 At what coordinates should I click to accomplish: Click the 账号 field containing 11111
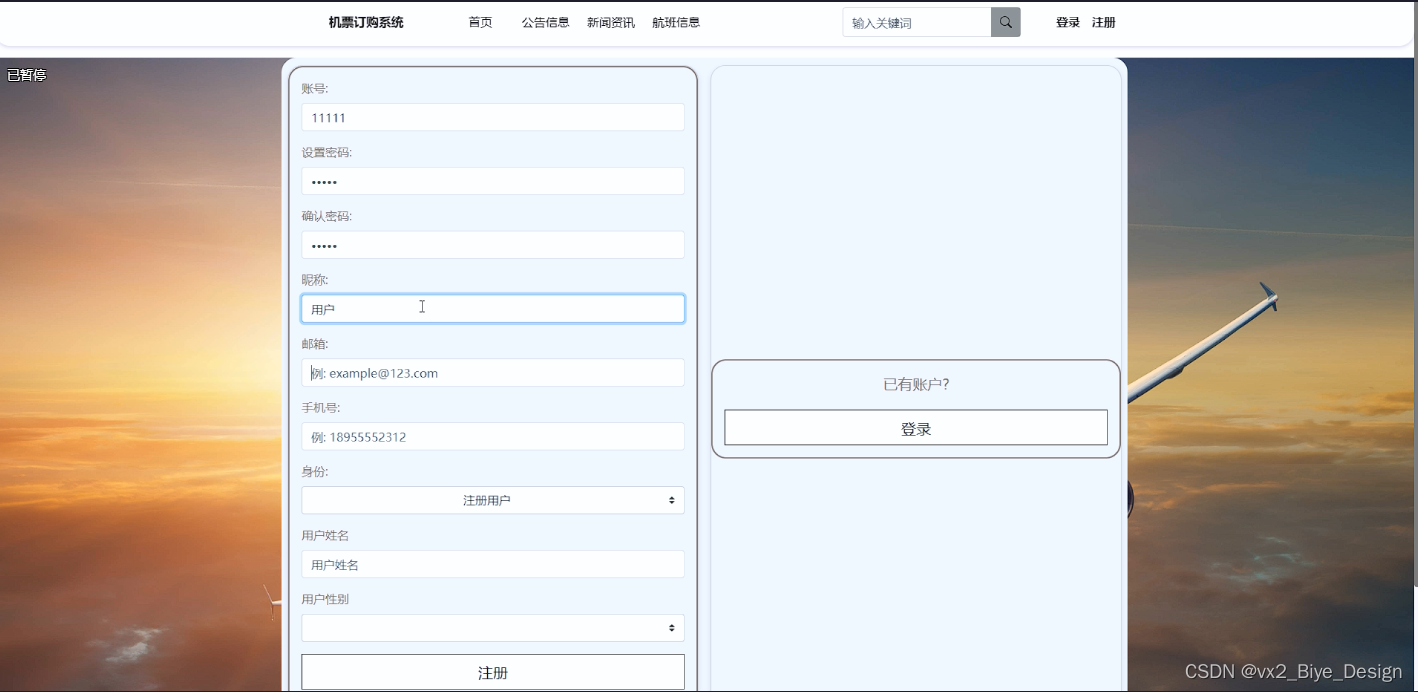(x=493, y=117)
